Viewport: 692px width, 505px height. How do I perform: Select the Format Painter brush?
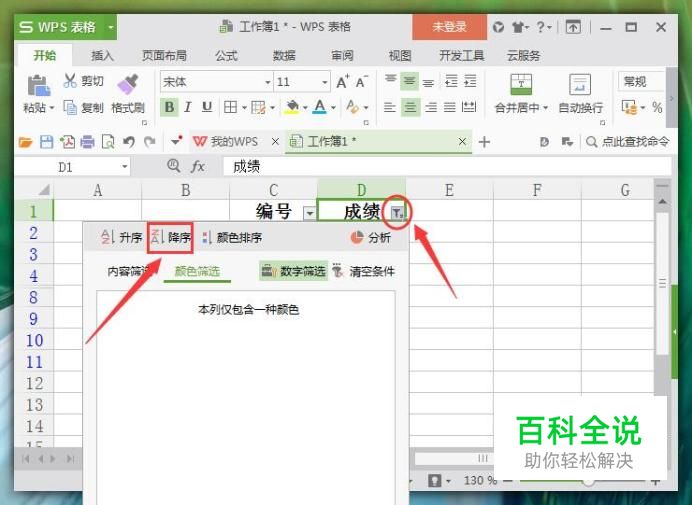128,84
